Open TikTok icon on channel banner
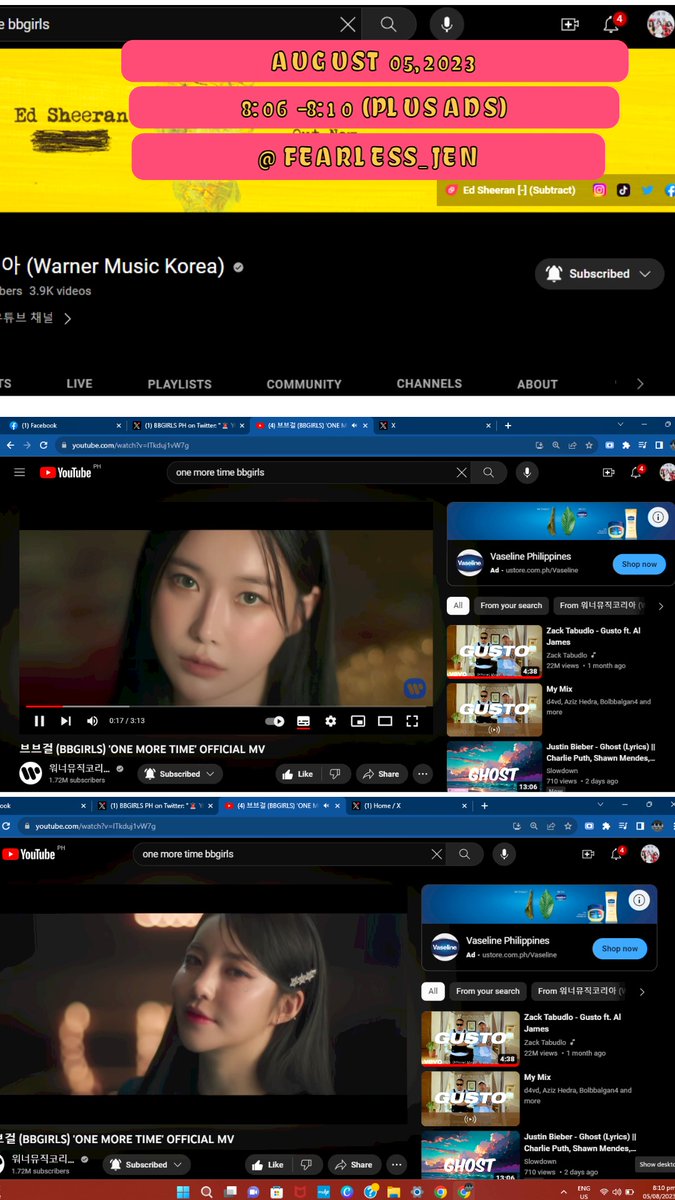This screenshot has width=675, height=1200. pyautogui.click(x=623, y=190)
